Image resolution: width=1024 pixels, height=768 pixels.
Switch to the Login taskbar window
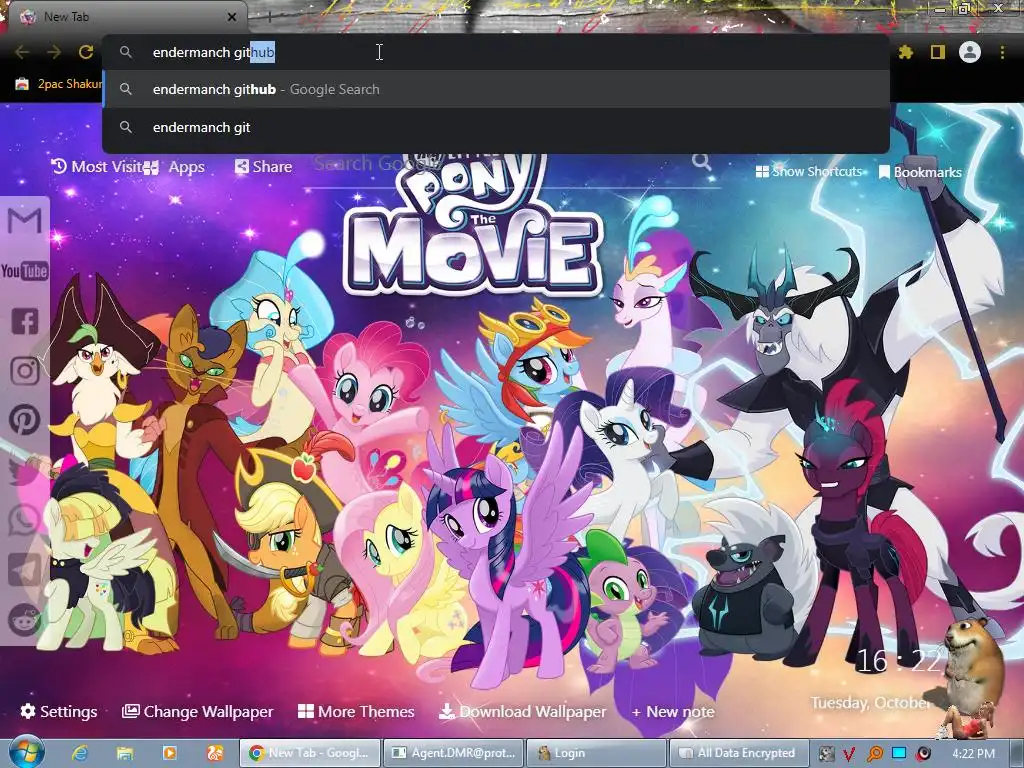coord(596,753)
